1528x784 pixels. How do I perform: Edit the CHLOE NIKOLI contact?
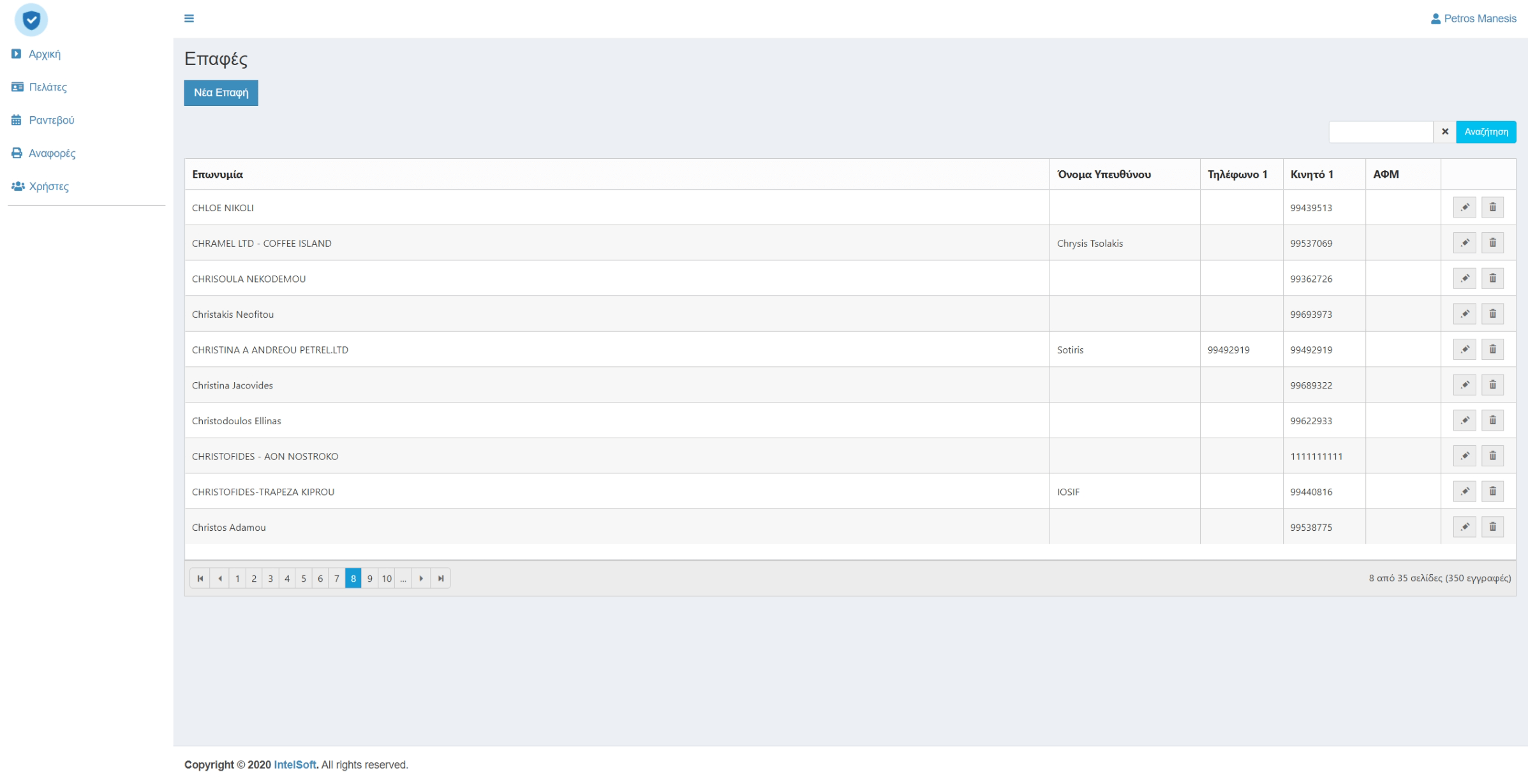click(x=1464, y=207)
